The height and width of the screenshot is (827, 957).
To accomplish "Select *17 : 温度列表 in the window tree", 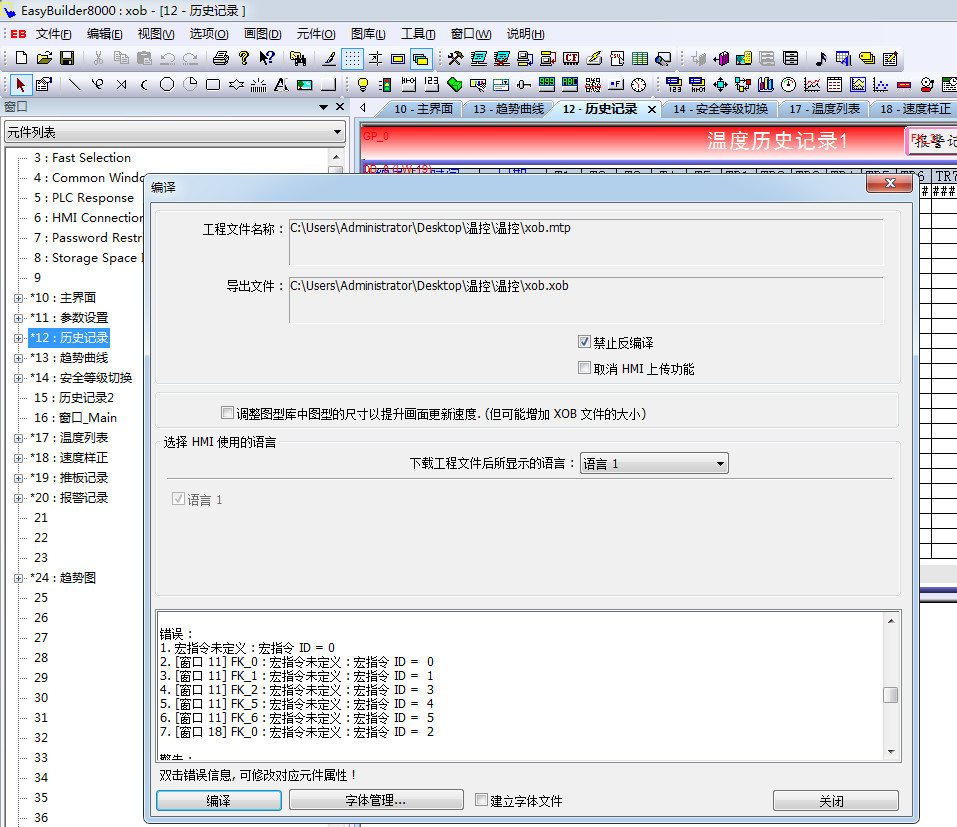I will point(69,438).
